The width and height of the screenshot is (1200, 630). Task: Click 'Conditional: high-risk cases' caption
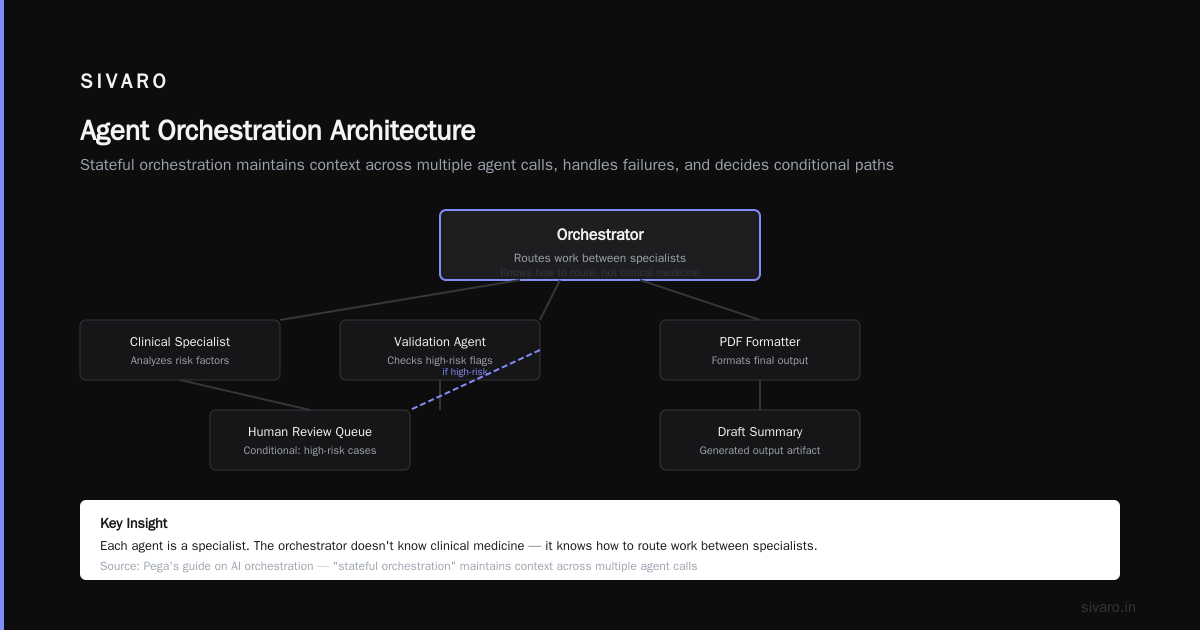[310, 450]
